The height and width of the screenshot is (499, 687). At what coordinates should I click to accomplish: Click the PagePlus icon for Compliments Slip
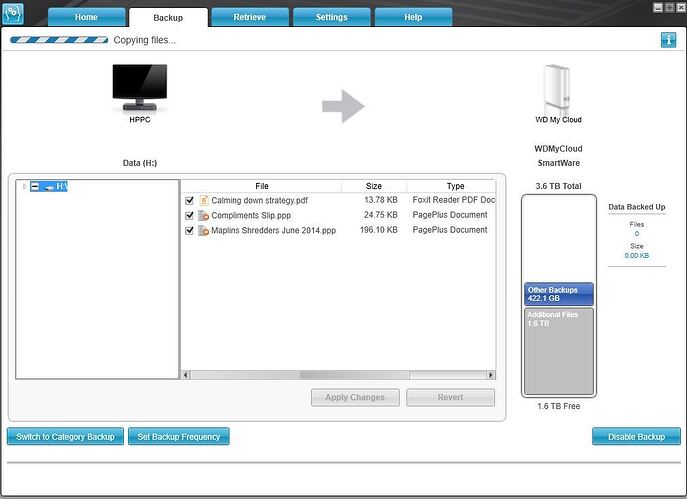pos(204,216)
